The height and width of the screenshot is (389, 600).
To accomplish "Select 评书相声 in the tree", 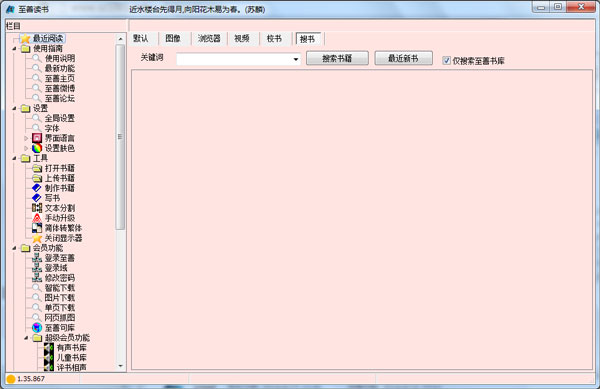I will coord(72,367).
